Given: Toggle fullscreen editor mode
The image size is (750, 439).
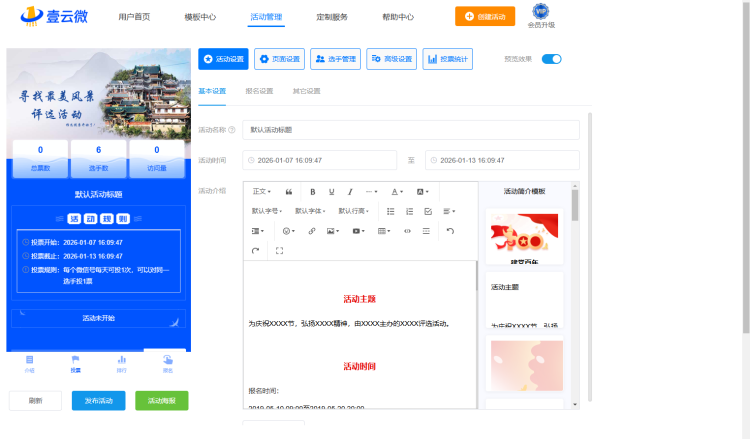Looking at the screenshot, I should (279, 251).
